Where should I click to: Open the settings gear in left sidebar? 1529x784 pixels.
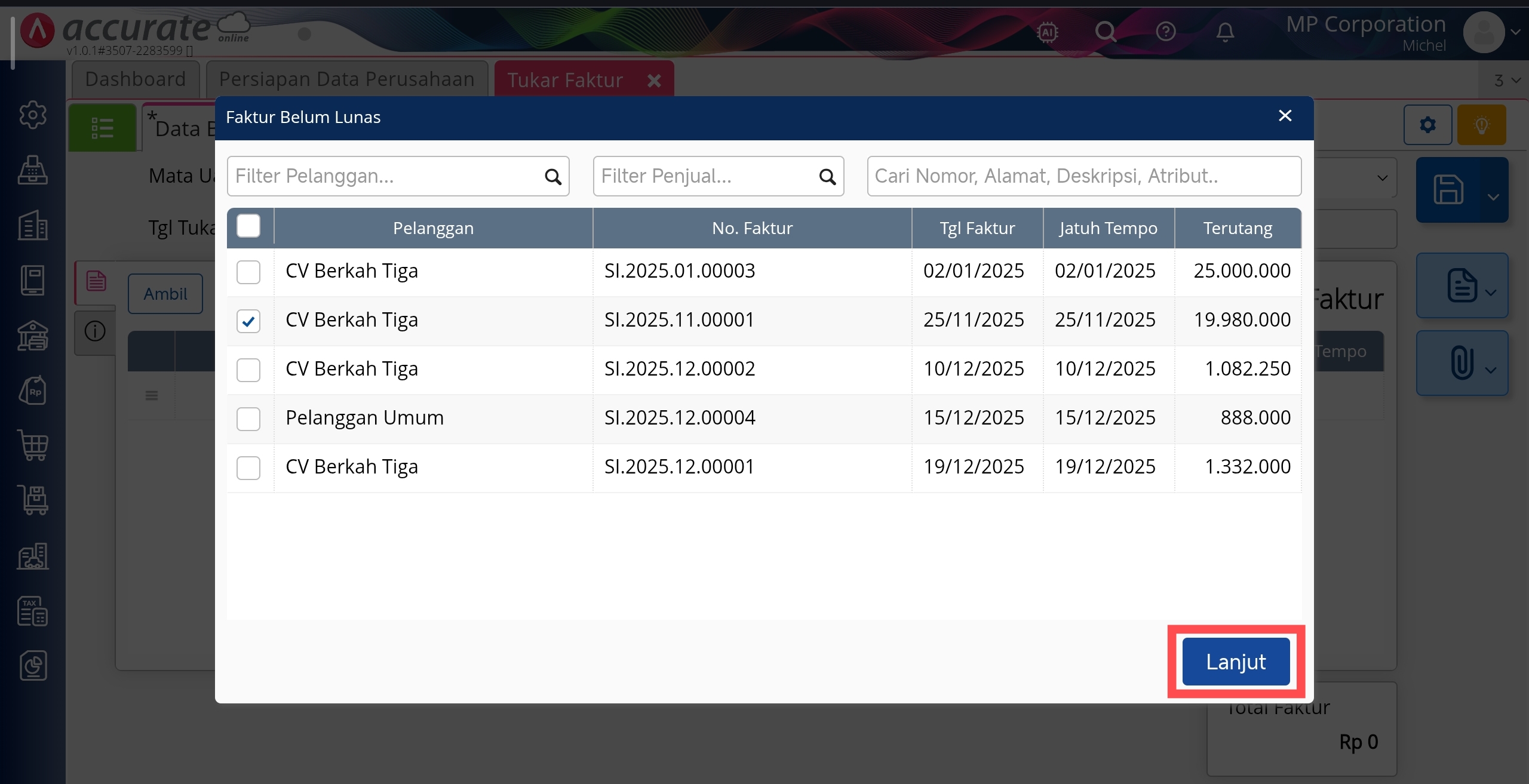33,115
